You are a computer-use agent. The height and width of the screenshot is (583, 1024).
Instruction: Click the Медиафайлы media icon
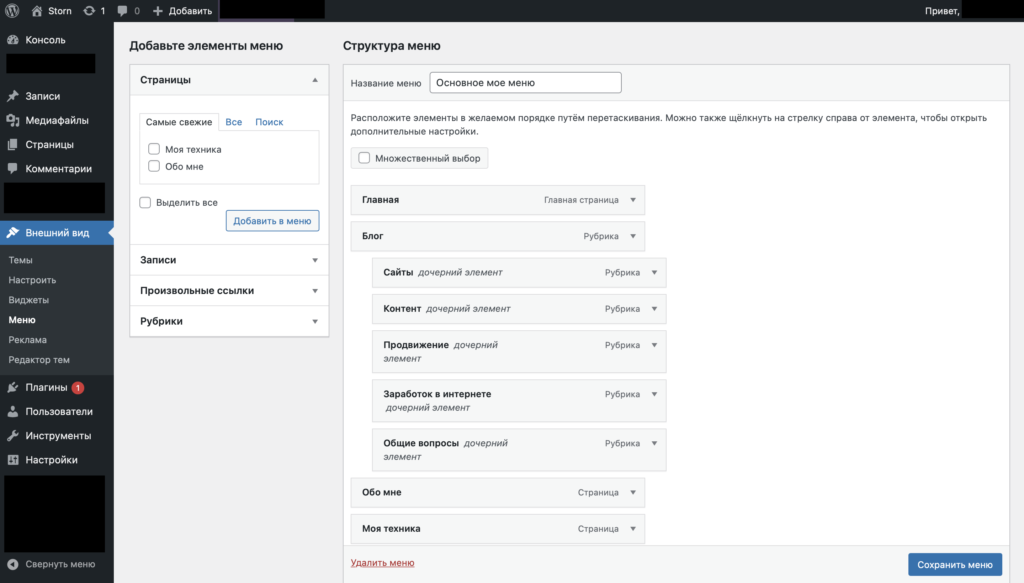click(x=12, y=120)
